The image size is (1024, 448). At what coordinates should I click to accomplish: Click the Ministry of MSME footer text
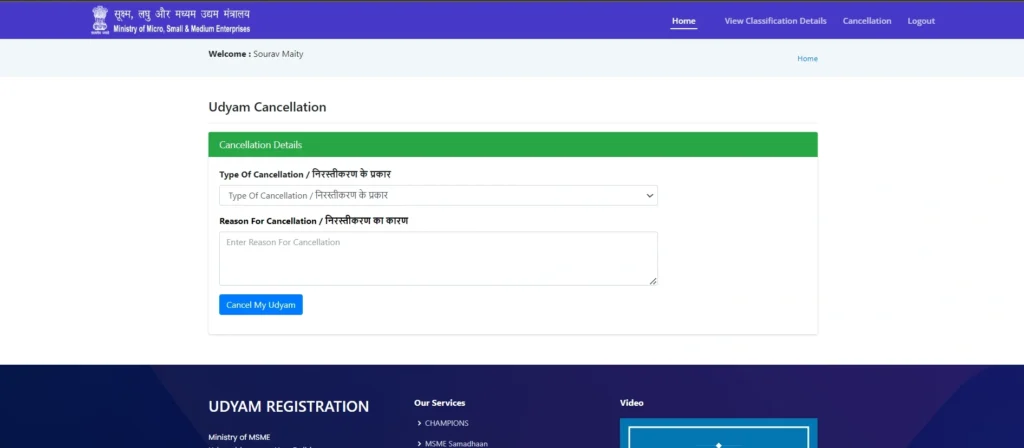point(239,437)
